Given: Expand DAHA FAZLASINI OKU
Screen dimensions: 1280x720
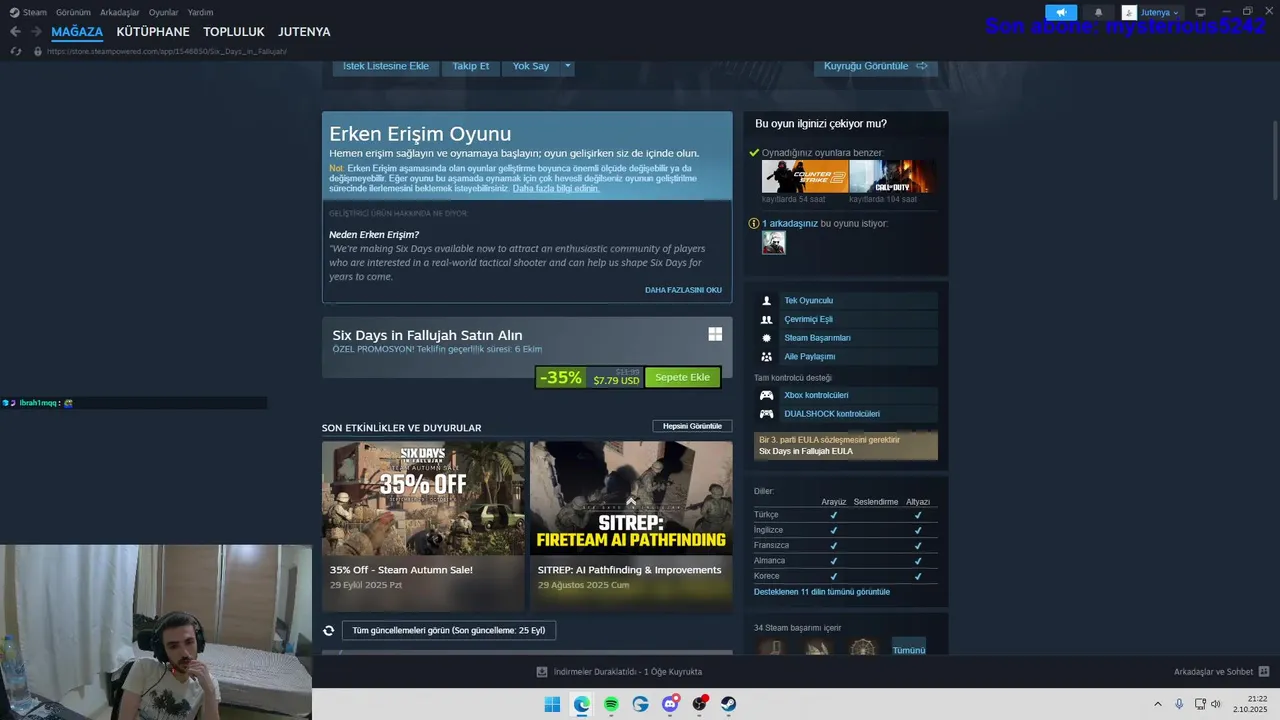Looking at the screenshot, I should click(683, 290).
